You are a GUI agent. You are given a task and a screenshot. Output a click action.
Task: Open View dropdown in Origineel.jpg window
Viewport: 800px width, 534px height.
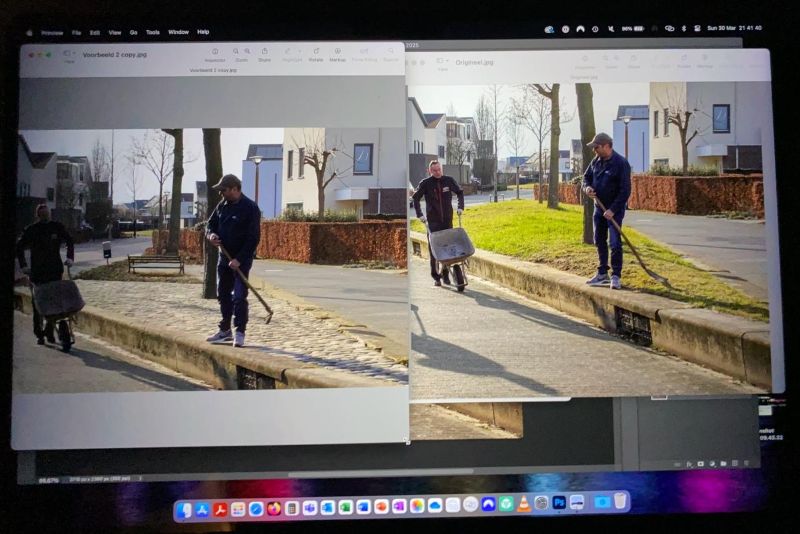pos(441,62)
